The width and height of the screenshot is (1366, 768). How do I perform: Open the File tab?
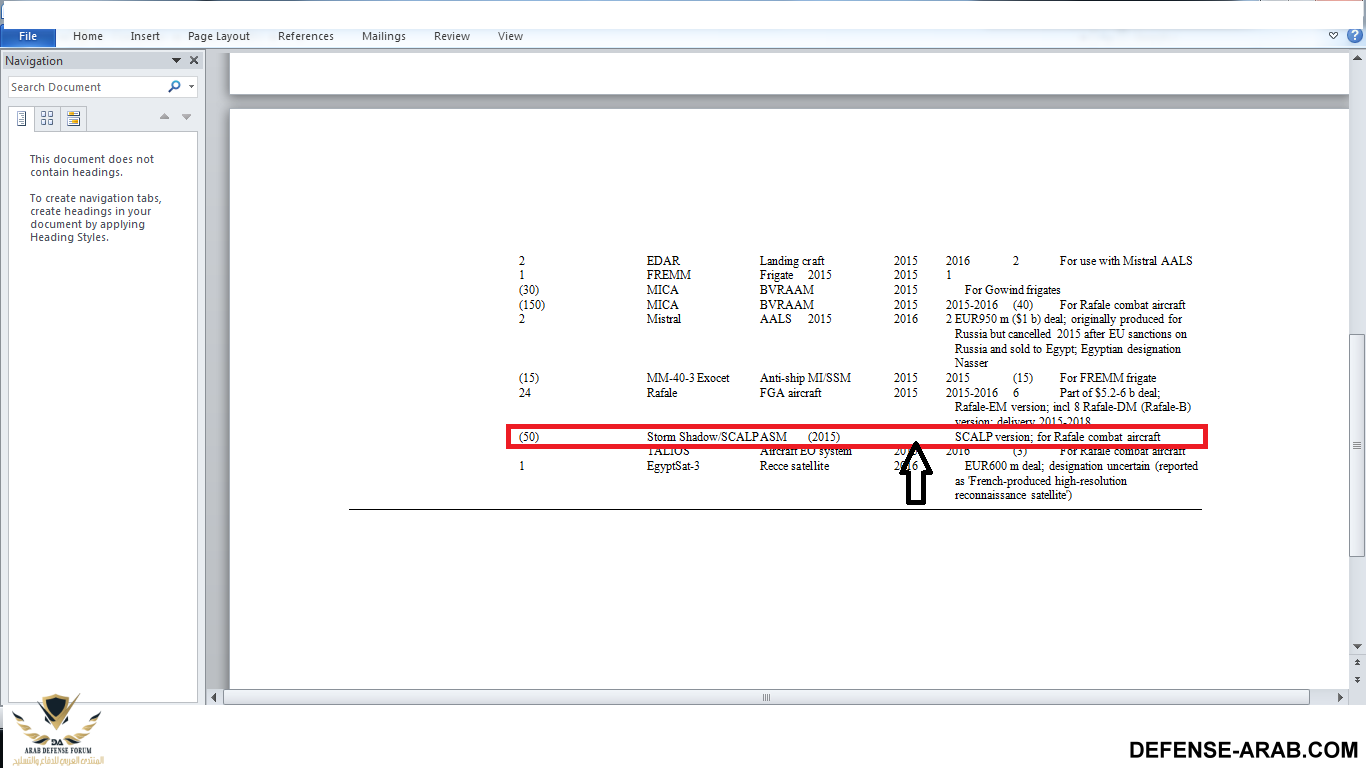click(x=28, y=36)
